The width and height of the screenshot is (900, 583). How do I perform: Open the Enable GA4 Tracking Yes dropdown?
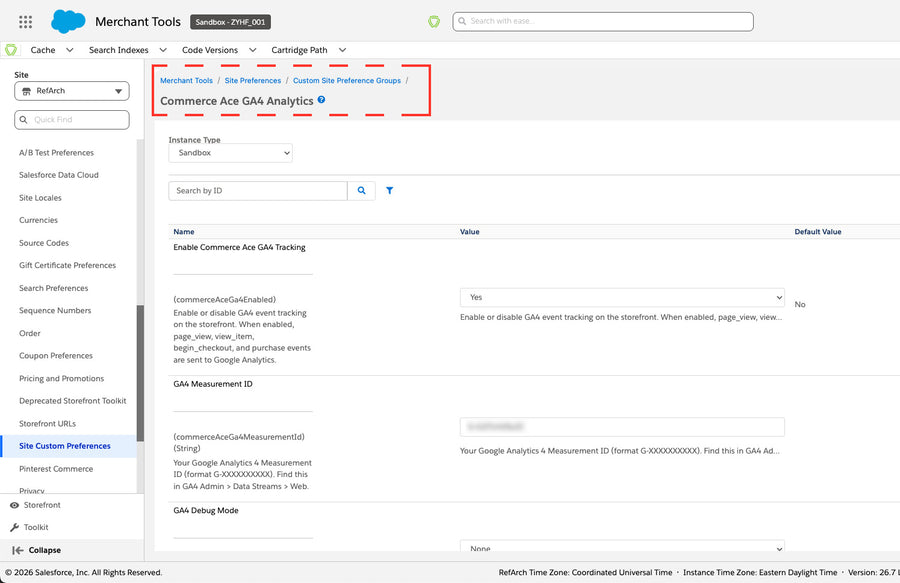coord(622,297)
